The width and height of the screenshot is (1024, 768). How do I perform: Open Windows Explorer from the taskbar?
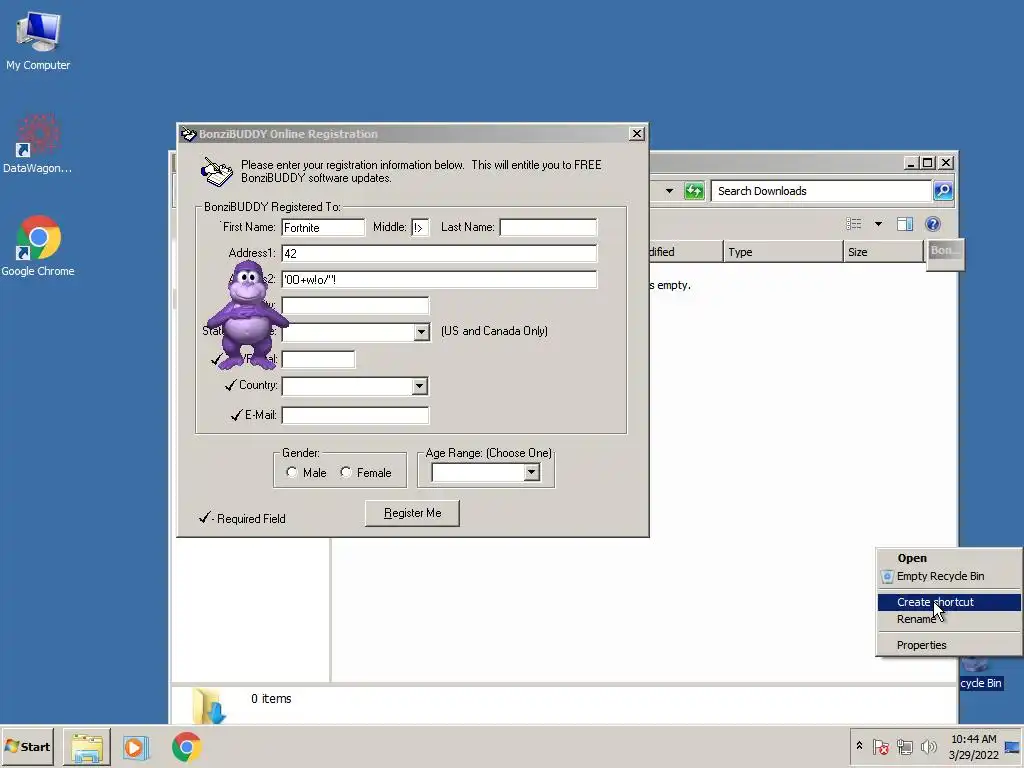pos(87,747)
